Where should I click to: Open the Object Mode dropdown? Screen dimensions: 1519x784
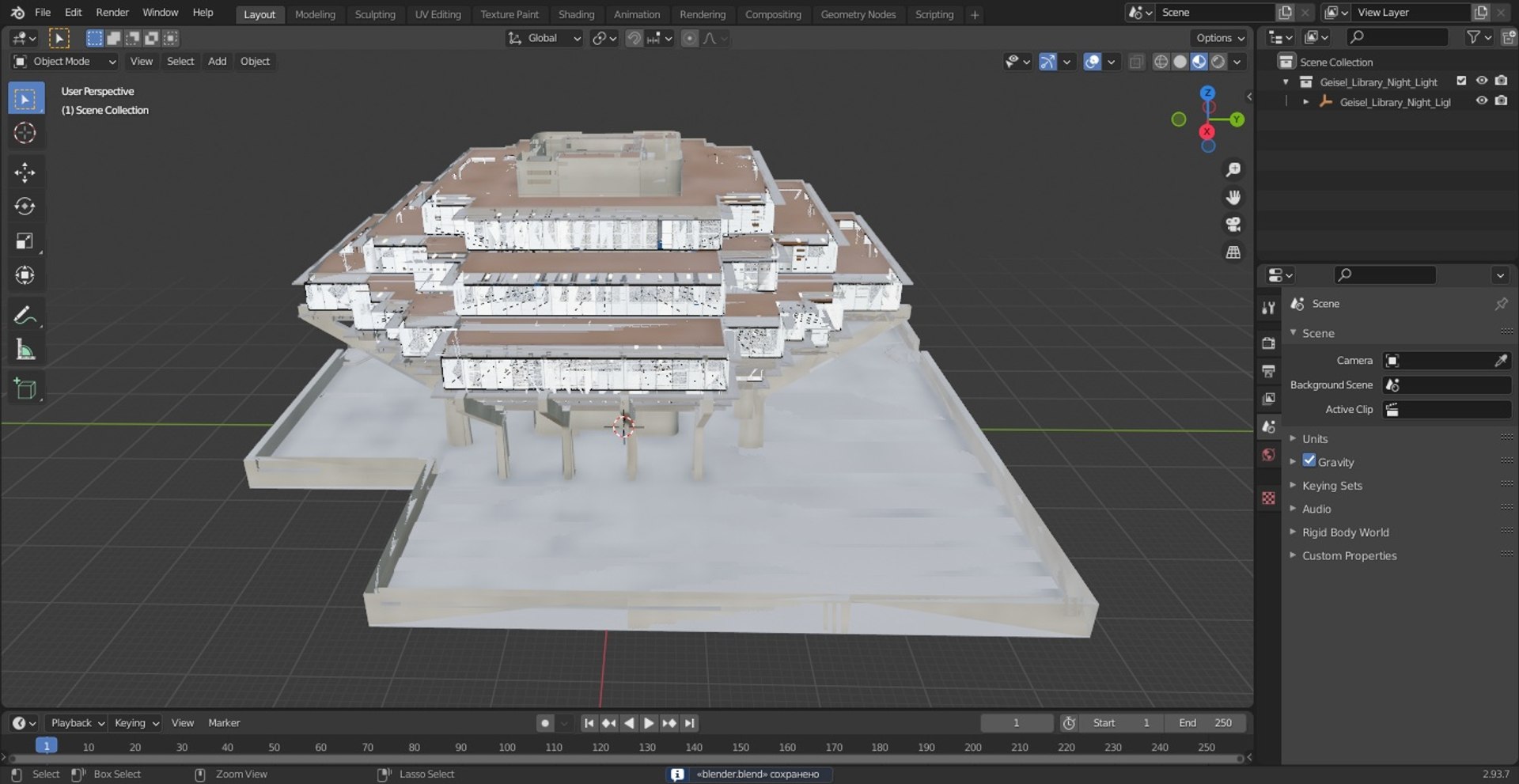pos(65,62)
